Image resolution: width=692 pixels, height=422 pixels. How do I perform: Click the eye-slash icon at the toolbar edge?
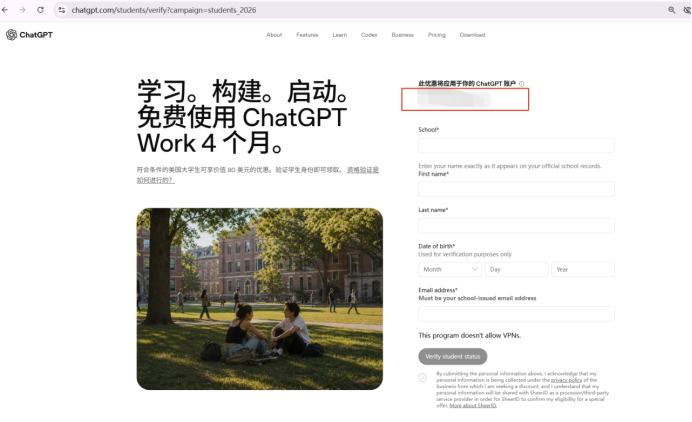pyautogui.click(x=687, y=10)
